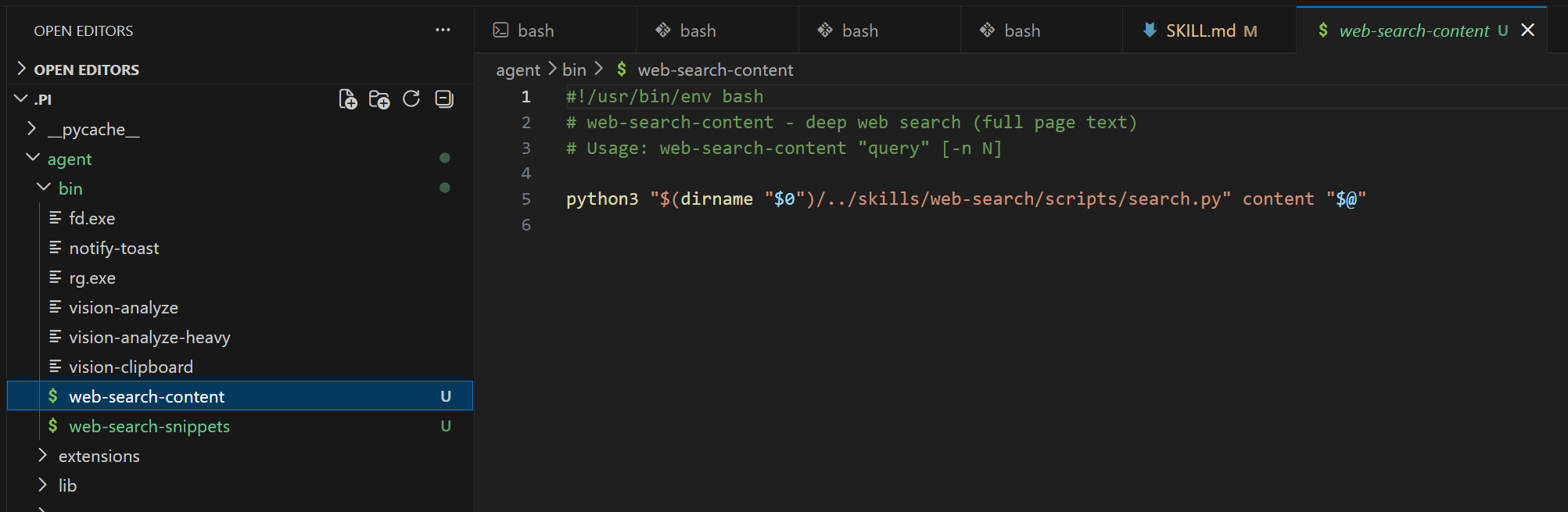Click the dollar icon beside web-search-snippets
This screenshot has width=1568, height=512.
click(53, 425)
